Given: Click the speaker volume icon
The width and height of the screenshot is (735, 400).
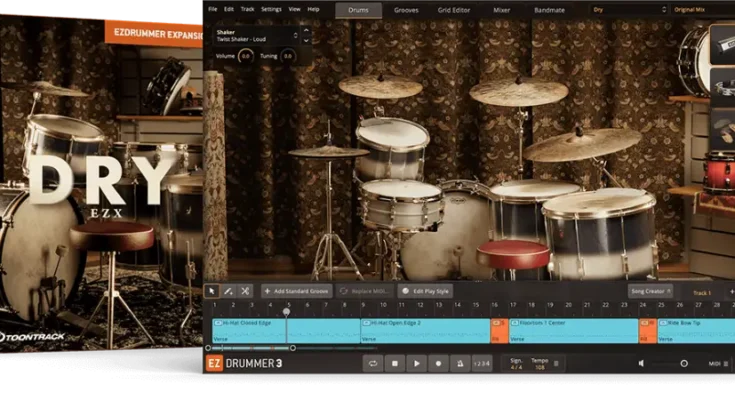Looking at the screenshot, I should (642, 363).
